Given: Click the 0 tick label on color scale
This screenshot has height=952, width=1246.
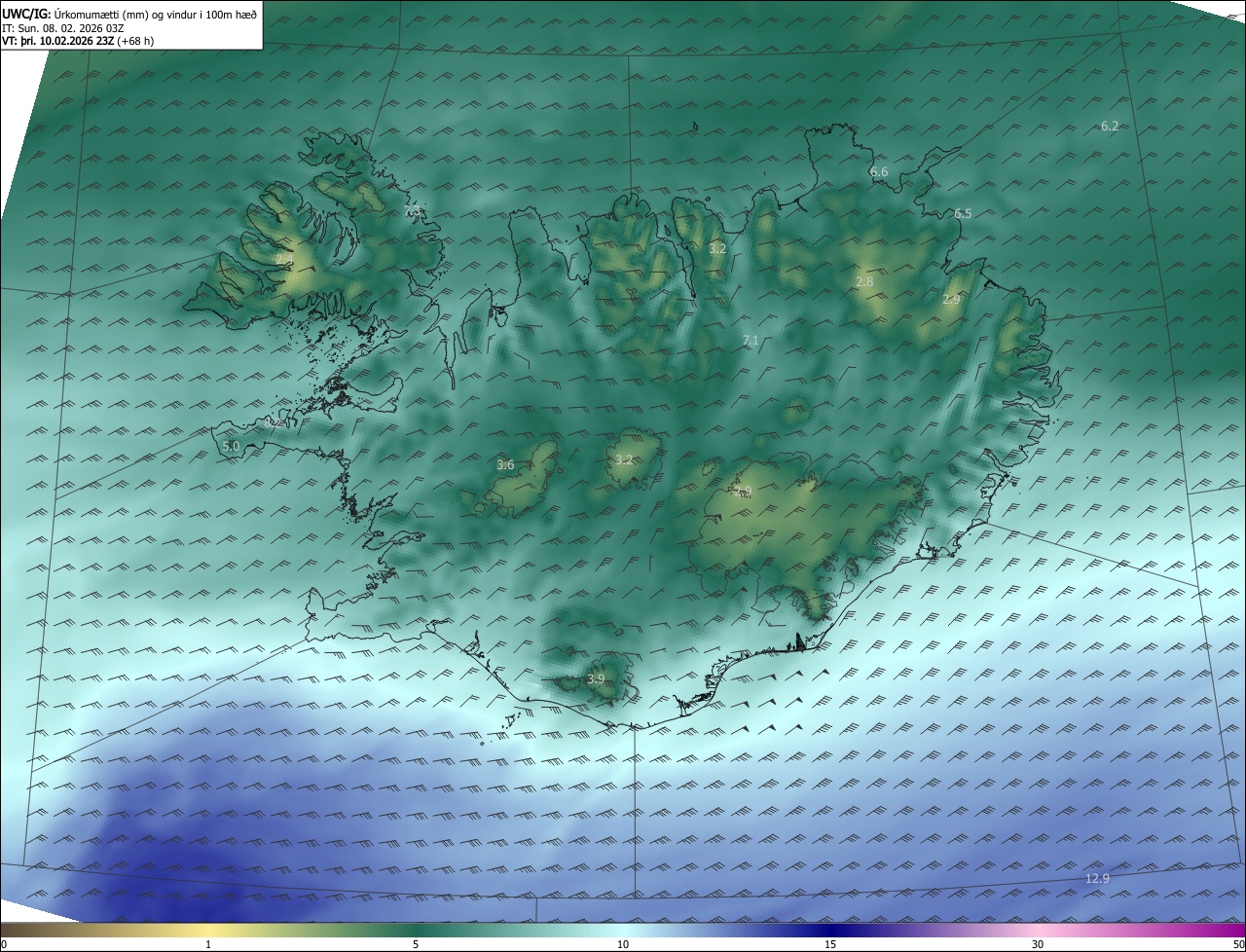Looking at the screenshot, I should coord(4,944).
